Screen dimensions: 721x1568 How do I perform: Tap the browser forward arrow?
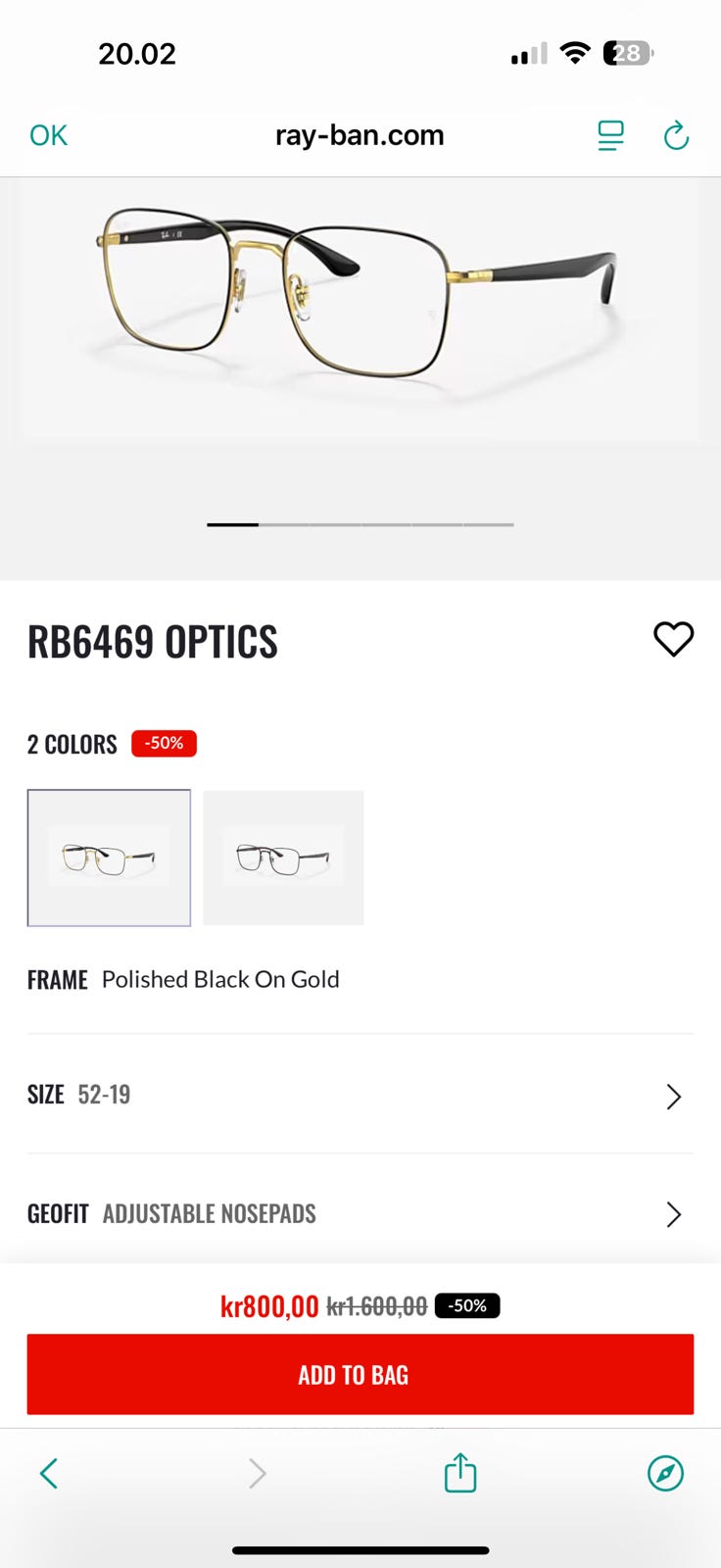(x=257, y=1473)
